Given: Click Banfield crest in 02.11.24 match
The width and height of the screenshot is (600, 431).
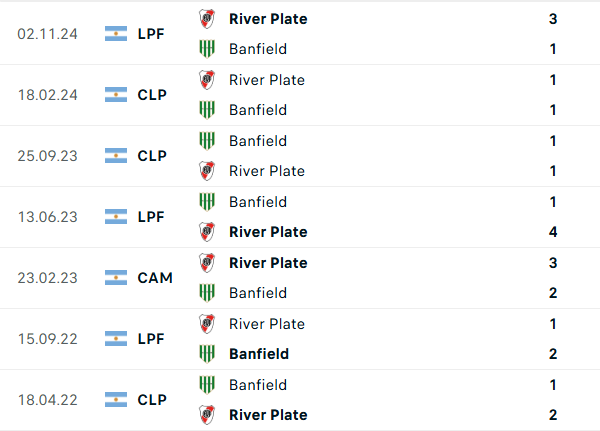Looking at the screenshot, I should pos(207,48).
